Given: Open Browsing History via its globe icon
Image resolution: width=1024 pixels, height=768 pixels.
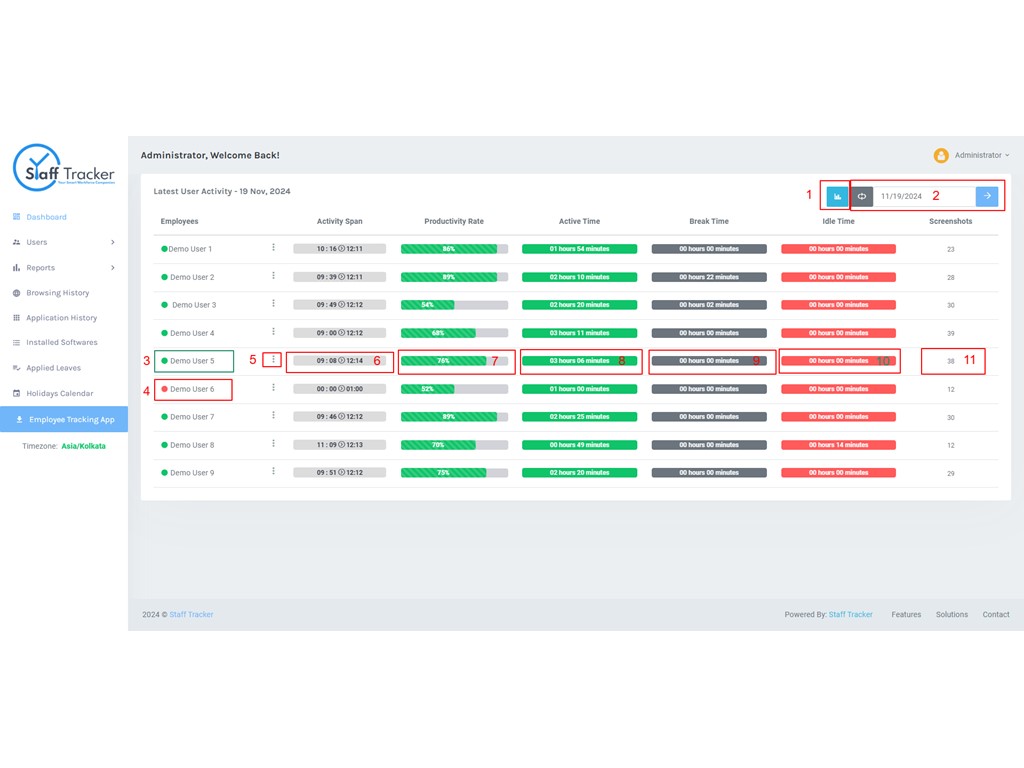Looking at the screenshot, I should click(x=17, y=292).
